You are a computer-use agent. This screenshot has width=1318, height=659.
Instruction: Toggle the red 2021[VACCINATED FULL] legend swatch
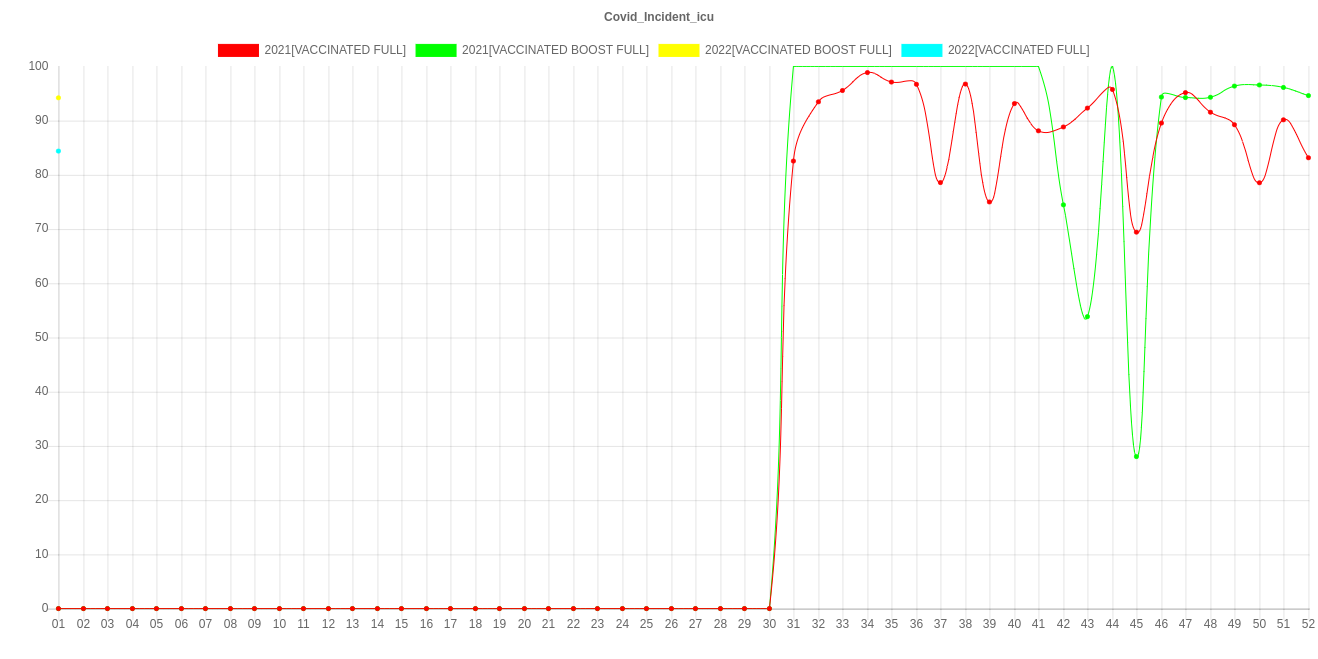(238, 50)
